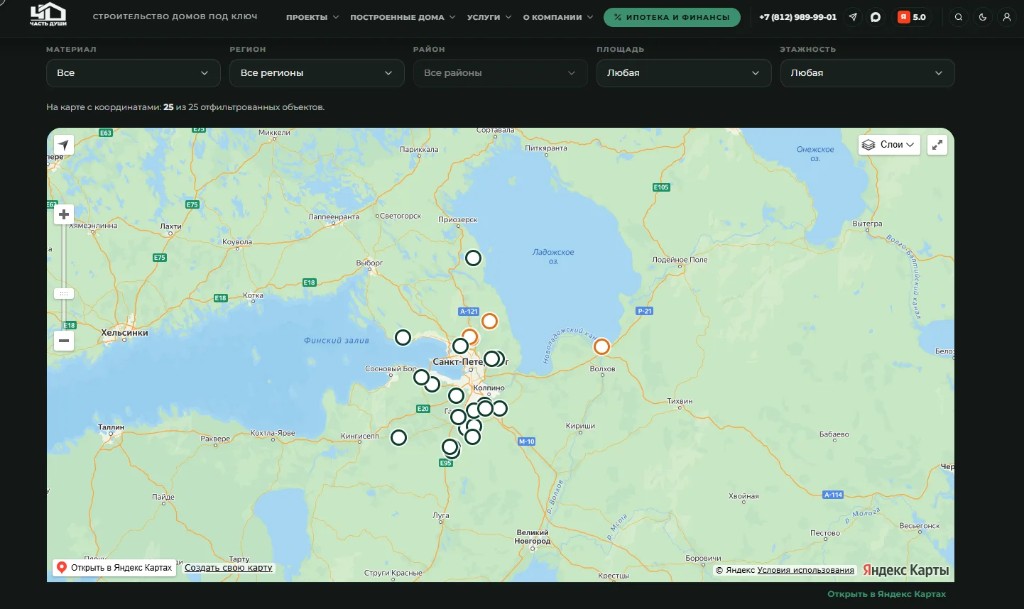Viewport: 1024px width, 609px height.
Task: Open user account profile icon
Action: [1006, 17]
